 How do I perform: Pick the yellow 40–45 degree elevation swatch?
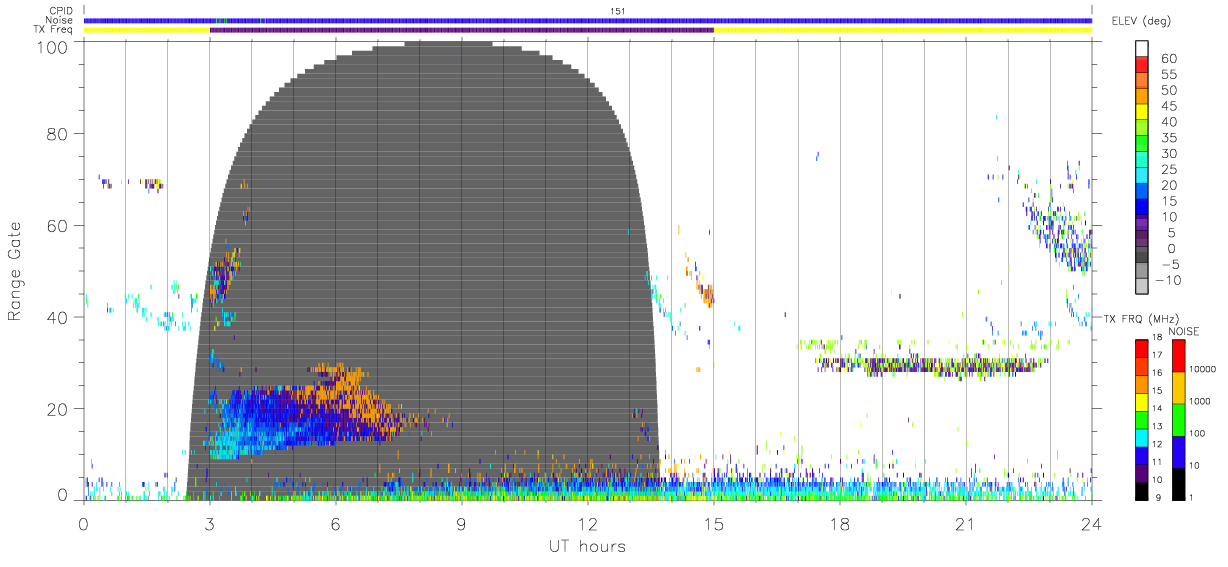[1142, 114]
